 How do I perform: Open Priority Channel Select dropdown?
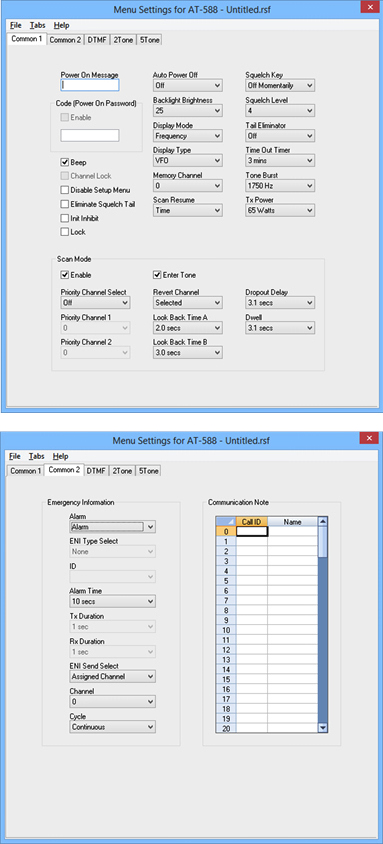[x=95, y=303]
